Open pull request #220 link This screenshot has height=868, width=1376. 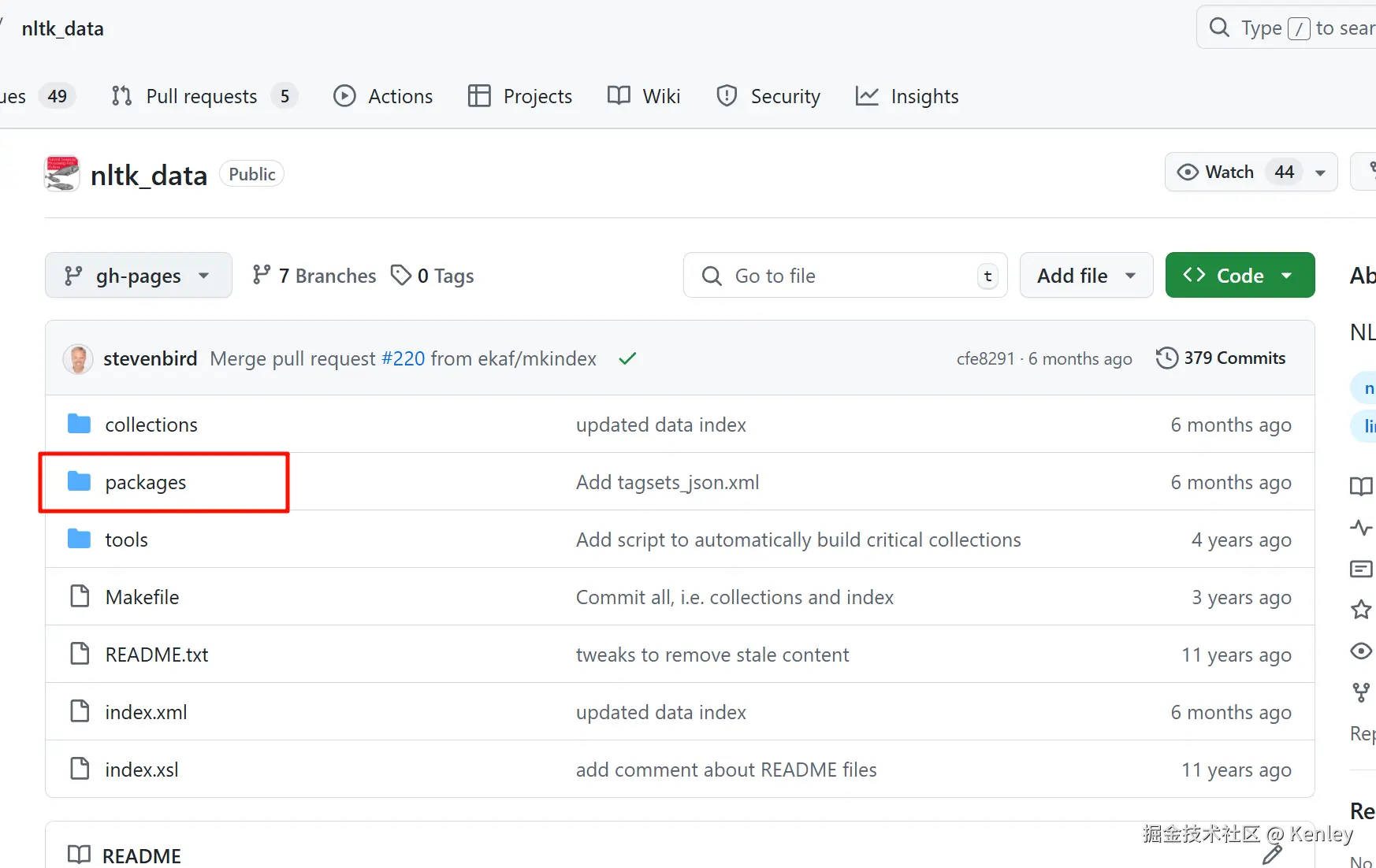click(x=403, y=359)
